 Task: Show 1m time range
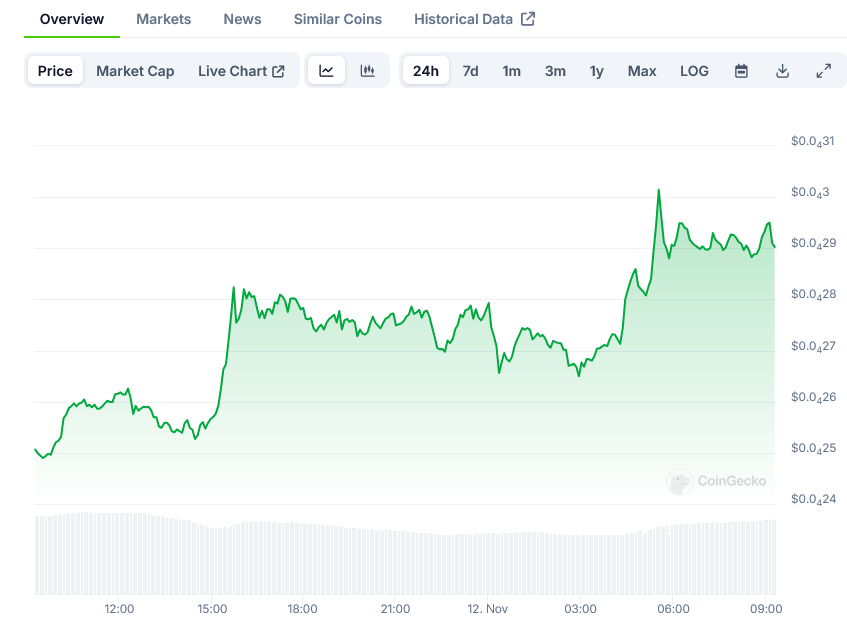511,71
